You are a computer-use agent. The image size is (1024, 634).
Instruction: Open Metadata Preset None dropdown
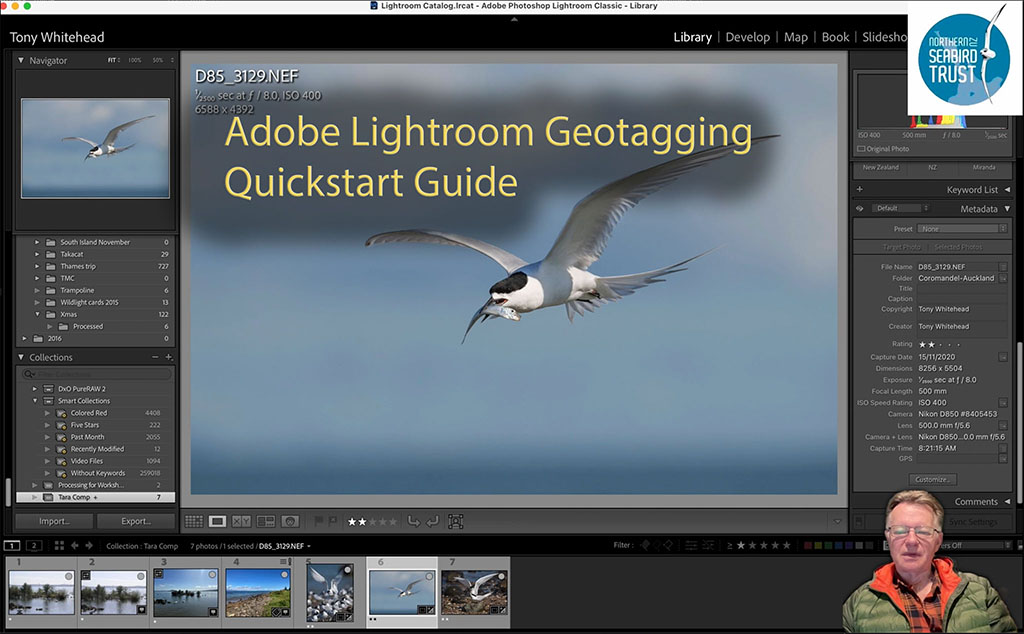click(x=962, y=229)
